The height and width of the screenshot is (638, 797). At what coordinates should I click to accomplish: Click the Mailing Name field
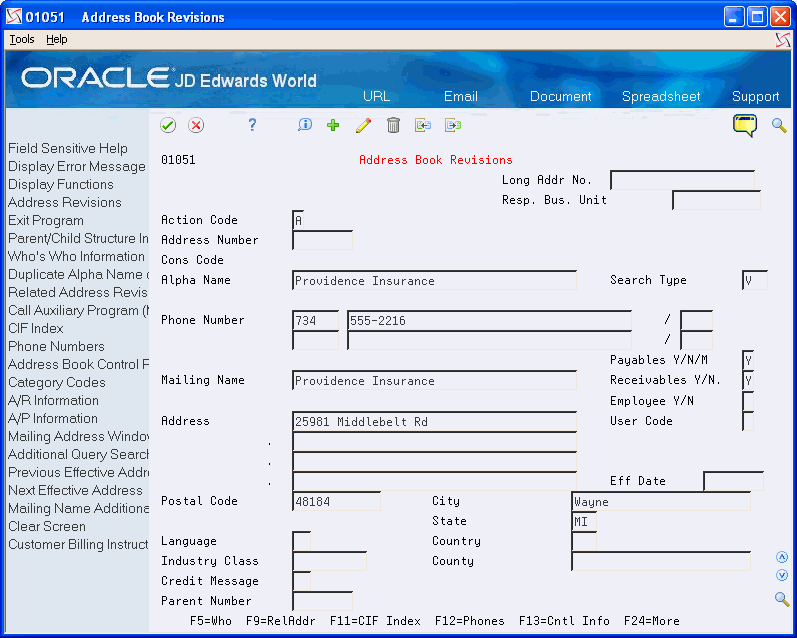[435, 380]
